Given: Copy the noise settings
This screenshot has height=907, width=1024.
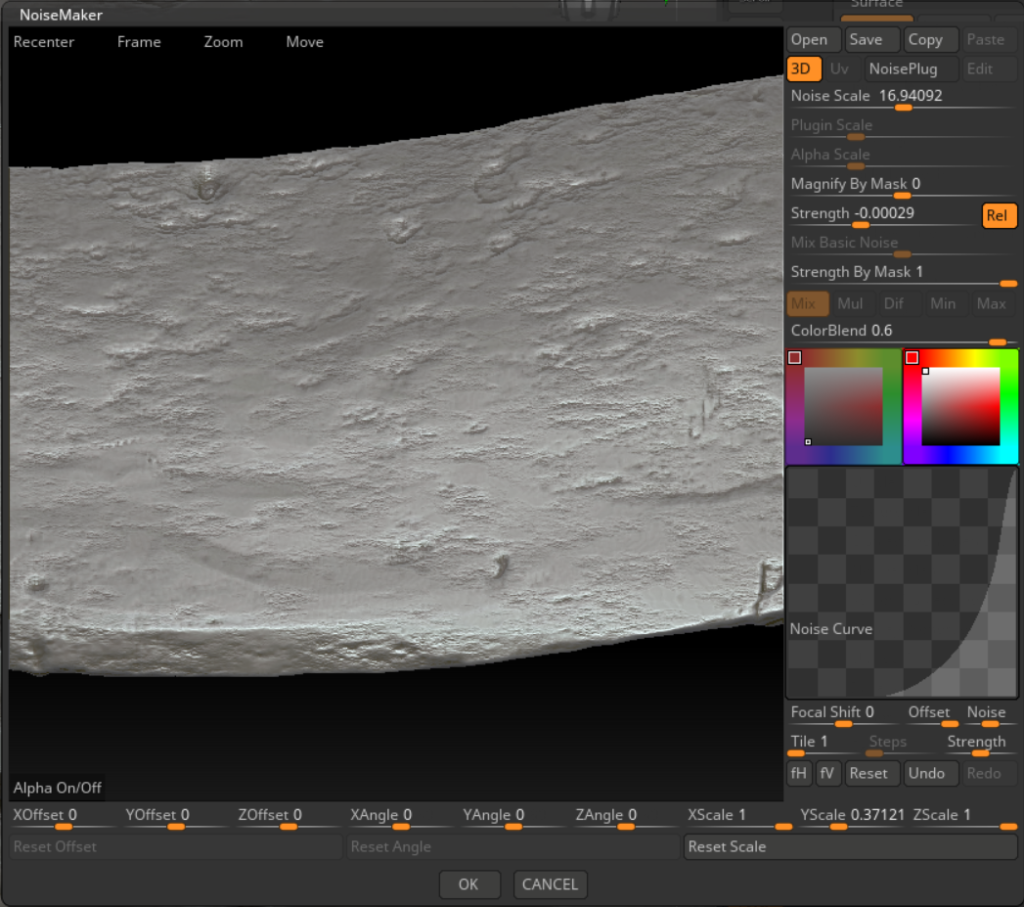Looking at the screenshot, I should (x=924, y=40).
